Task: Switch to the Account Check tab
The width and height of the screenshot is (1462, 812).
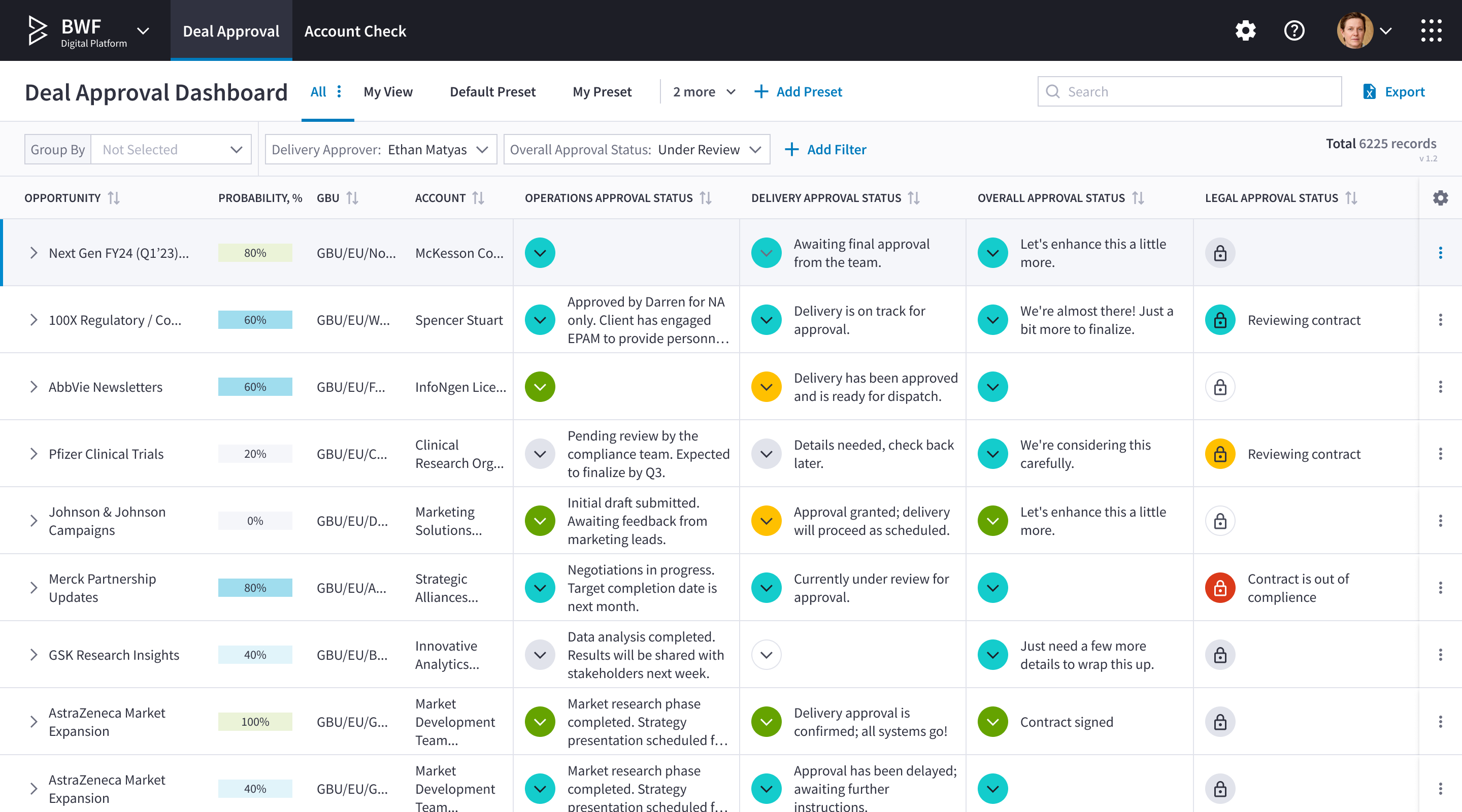Action: pyautogui.click(x=355, y=30)
